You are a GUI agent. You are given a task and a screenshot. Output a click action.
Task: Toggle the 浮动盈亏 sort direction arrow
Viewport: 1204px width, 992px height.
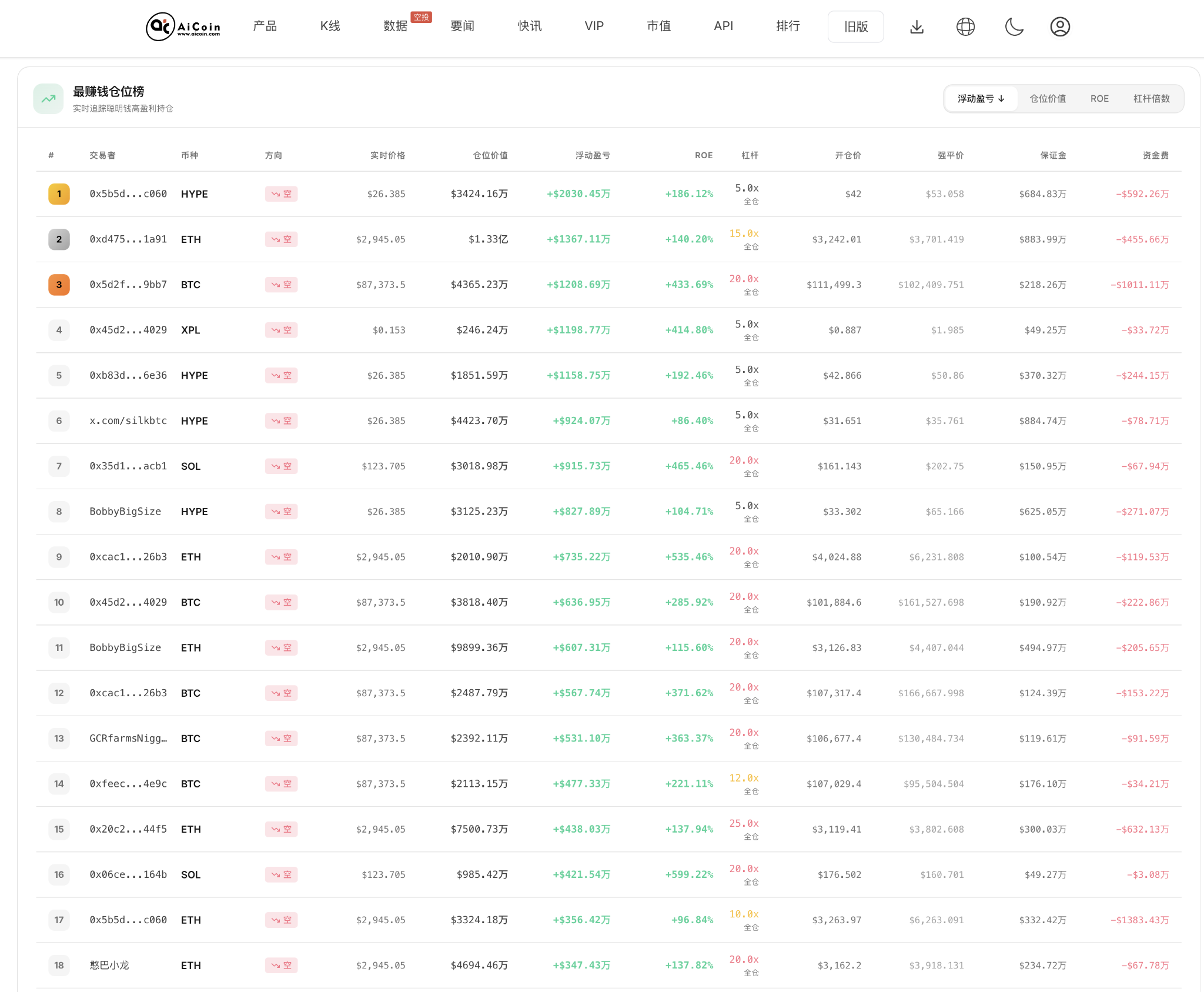click(1001, 98)
